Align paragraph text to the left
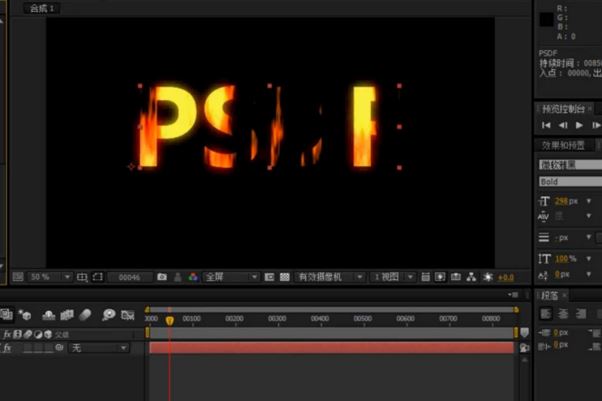 (547, 313)
